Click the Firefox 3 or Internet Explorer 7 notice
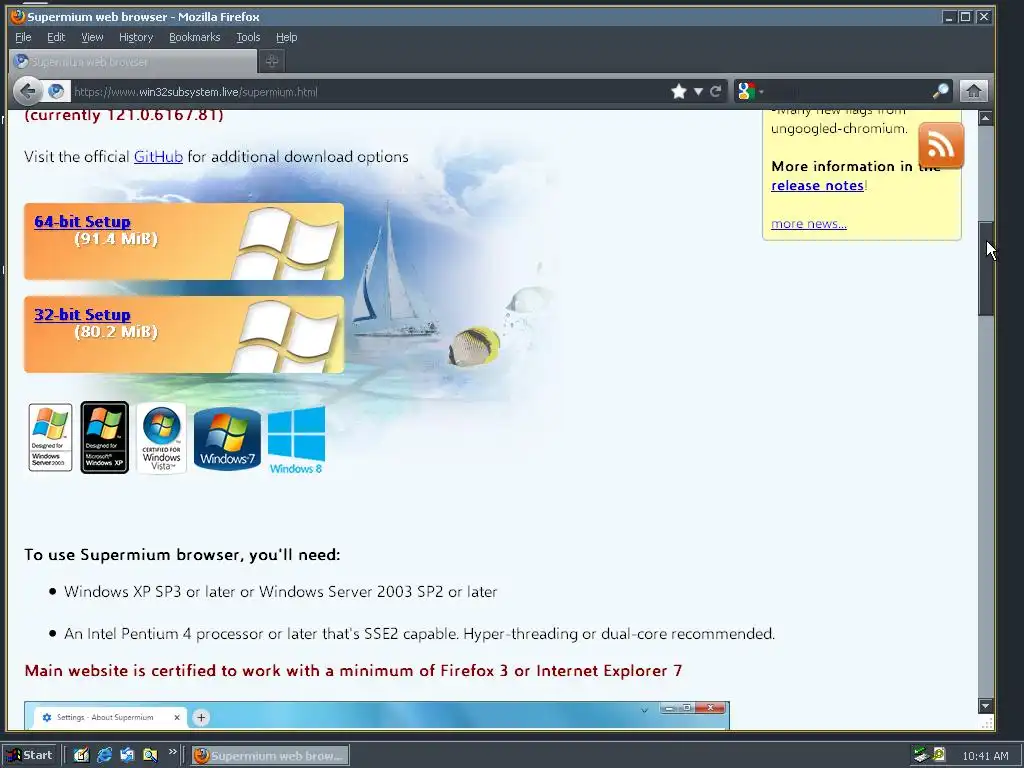This screenshot has width=1024, height=768. coord(353,671)
